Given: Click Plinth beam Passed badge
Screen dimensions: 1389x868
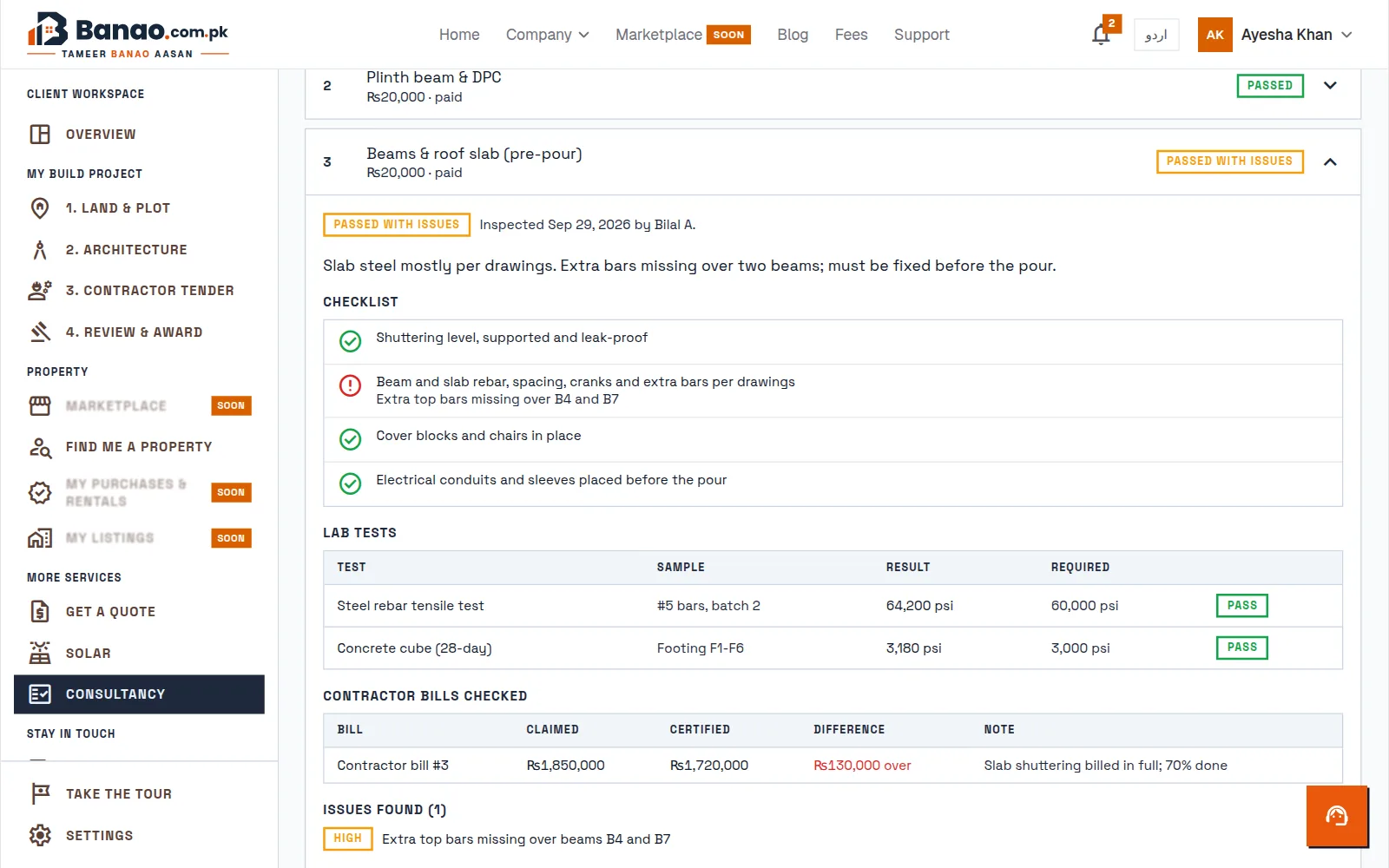Looking at the screenshot, I should (1270, 85).
